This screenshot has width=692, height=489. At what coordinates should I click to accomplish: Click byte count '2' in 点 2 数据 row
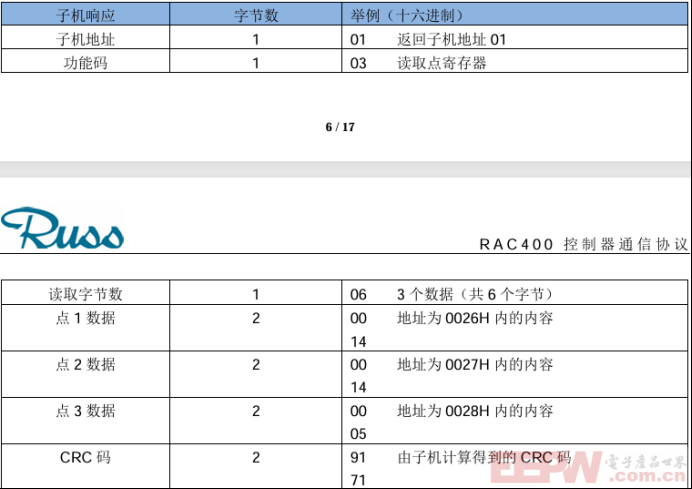[x=256, y=365]
